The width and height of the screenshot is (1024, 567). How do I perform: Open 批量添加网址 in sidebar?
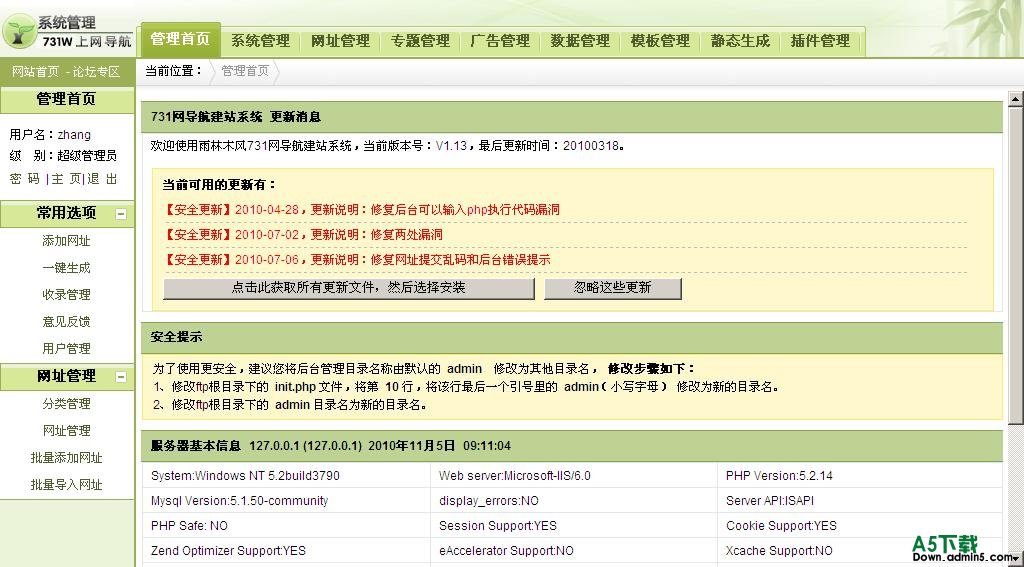[67, 458]
